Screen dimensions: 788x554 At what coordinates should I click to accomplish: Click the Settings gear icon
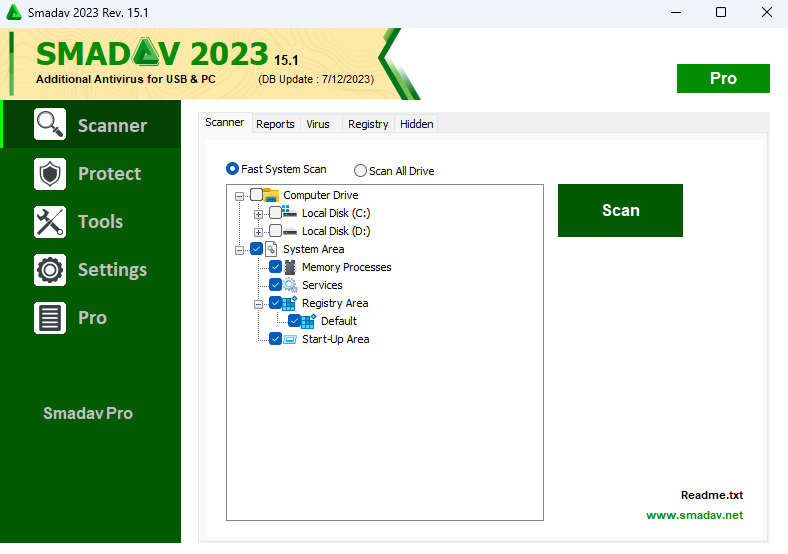coord(50,270)
